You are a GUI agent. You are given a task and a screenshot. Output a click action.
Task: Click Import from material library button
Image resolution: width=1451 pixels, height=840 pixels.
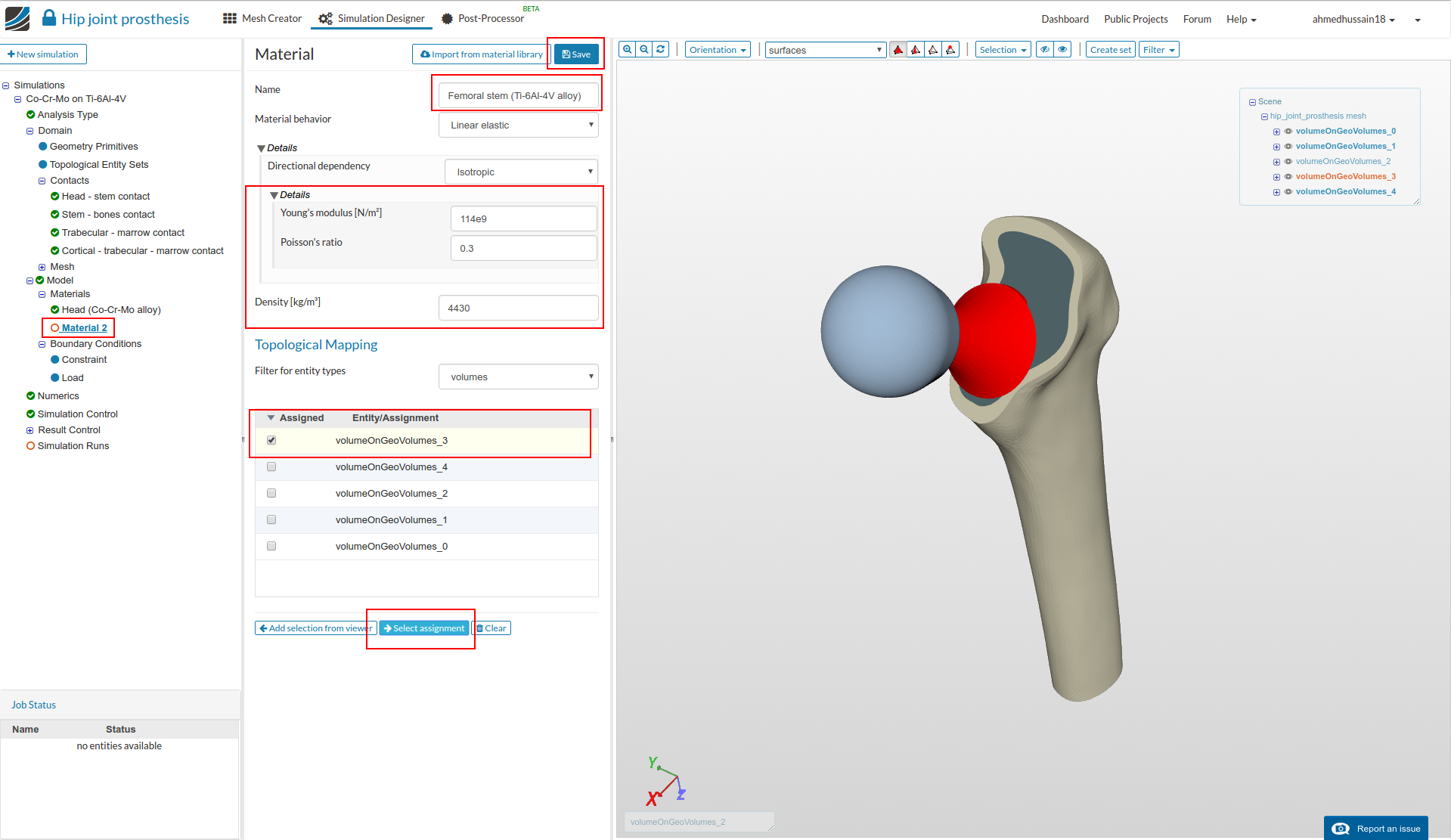pyautogui.click(x=481, y=54)
